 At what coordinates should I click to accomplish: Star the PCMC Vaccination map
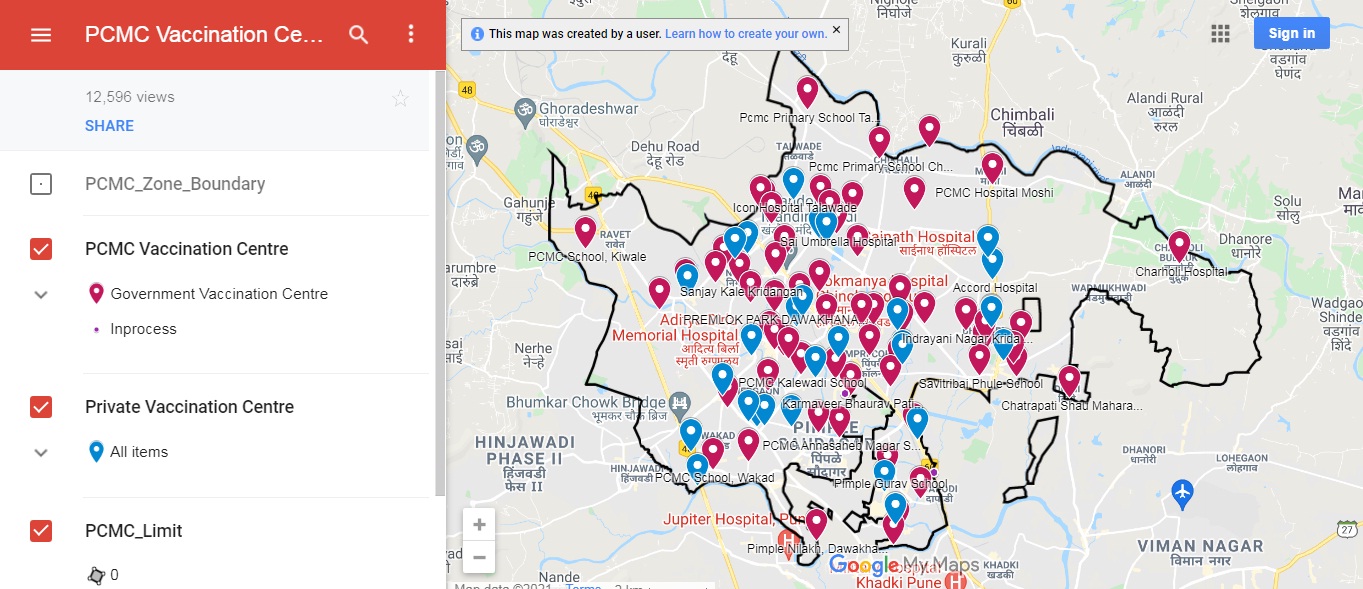[x=400, y=97]
